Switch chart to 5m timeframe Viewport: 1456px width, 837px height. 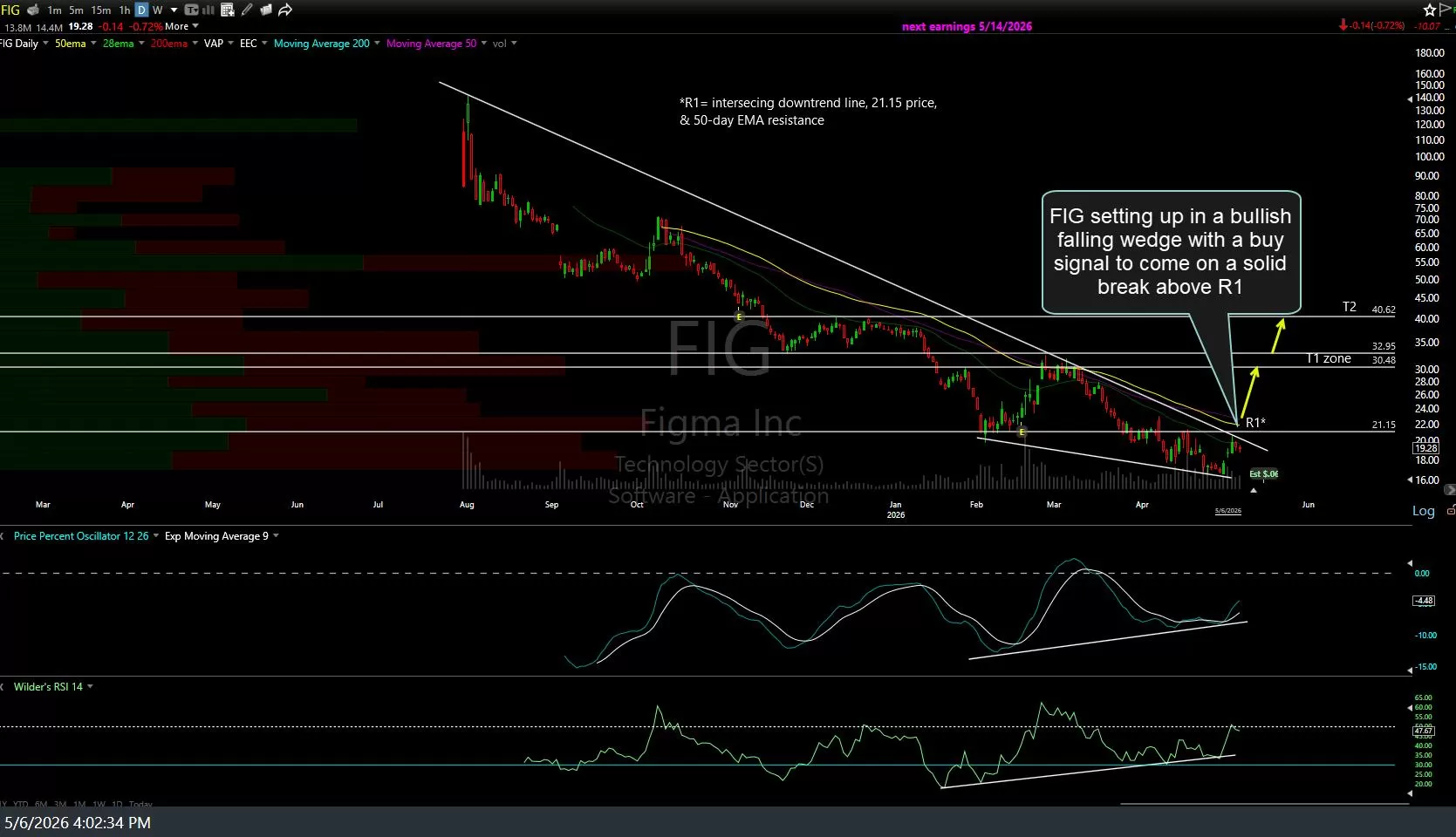77,10
